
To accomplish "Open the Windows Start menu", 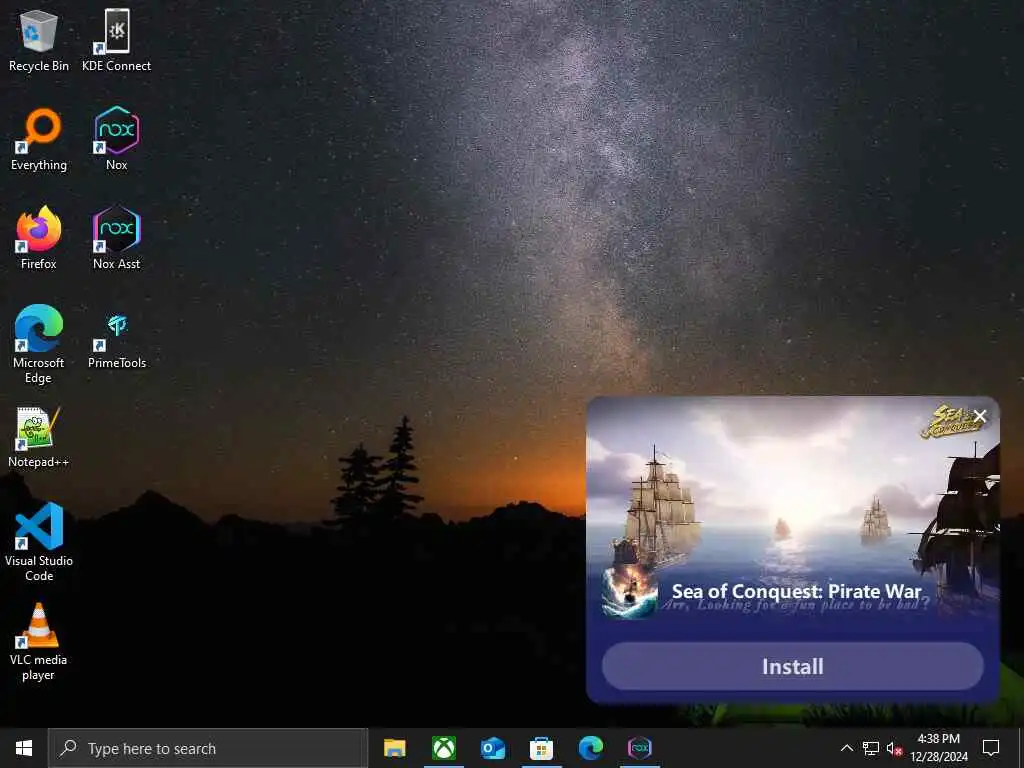I will [x=24, y=748].
